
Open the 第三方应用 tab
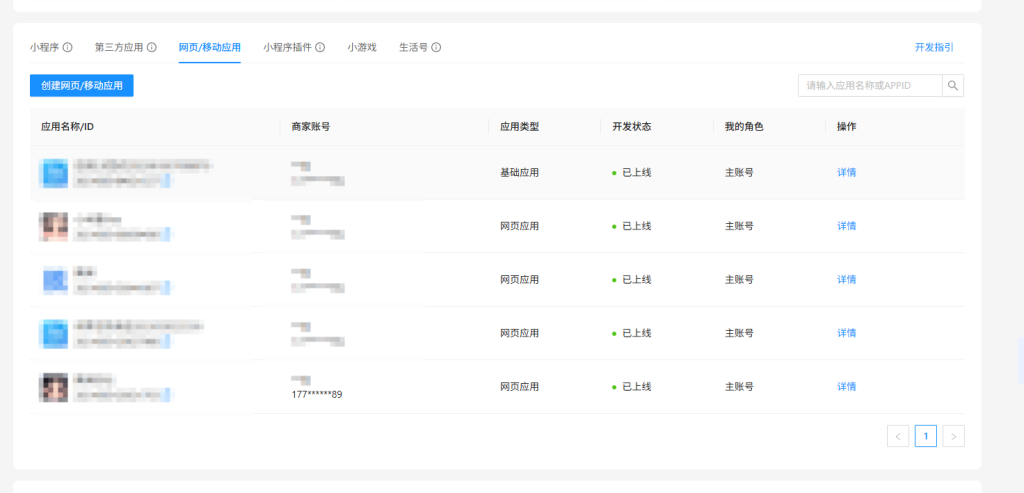click(118, 47)
